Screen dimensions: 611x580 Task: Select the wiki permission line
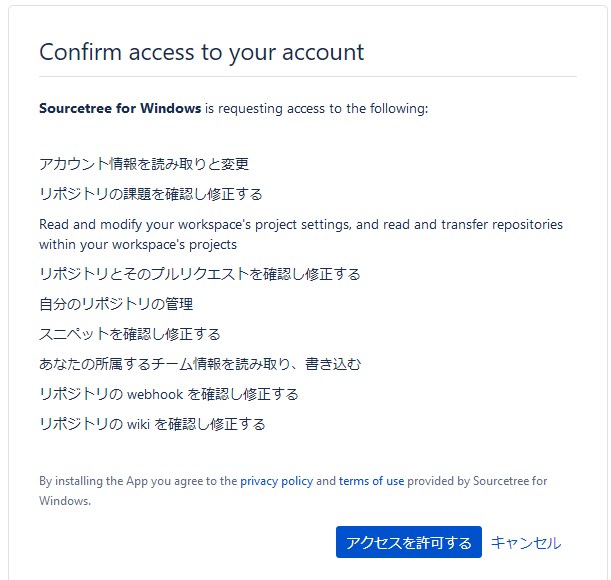pyautogui.click(x=152, y=424)
